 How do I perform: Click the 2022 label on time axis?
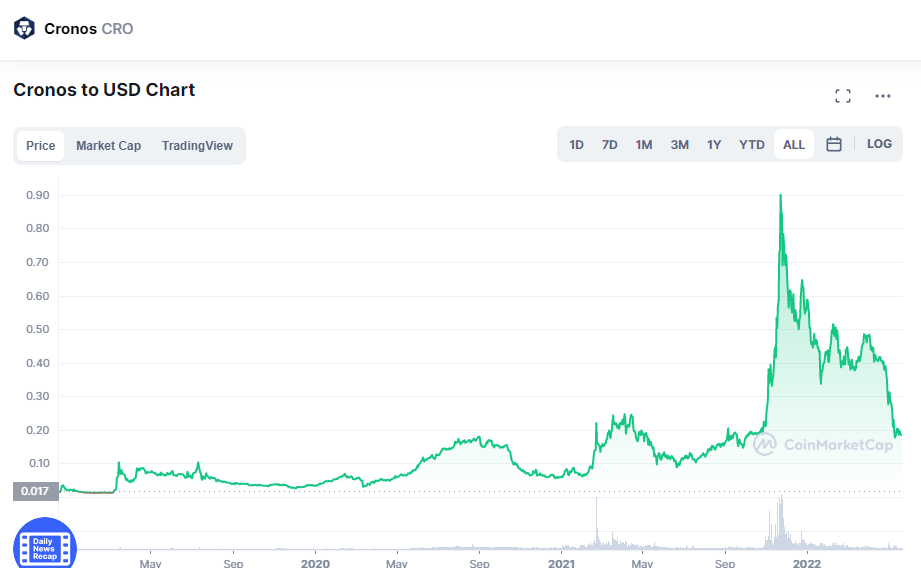[x=806, y=563]
